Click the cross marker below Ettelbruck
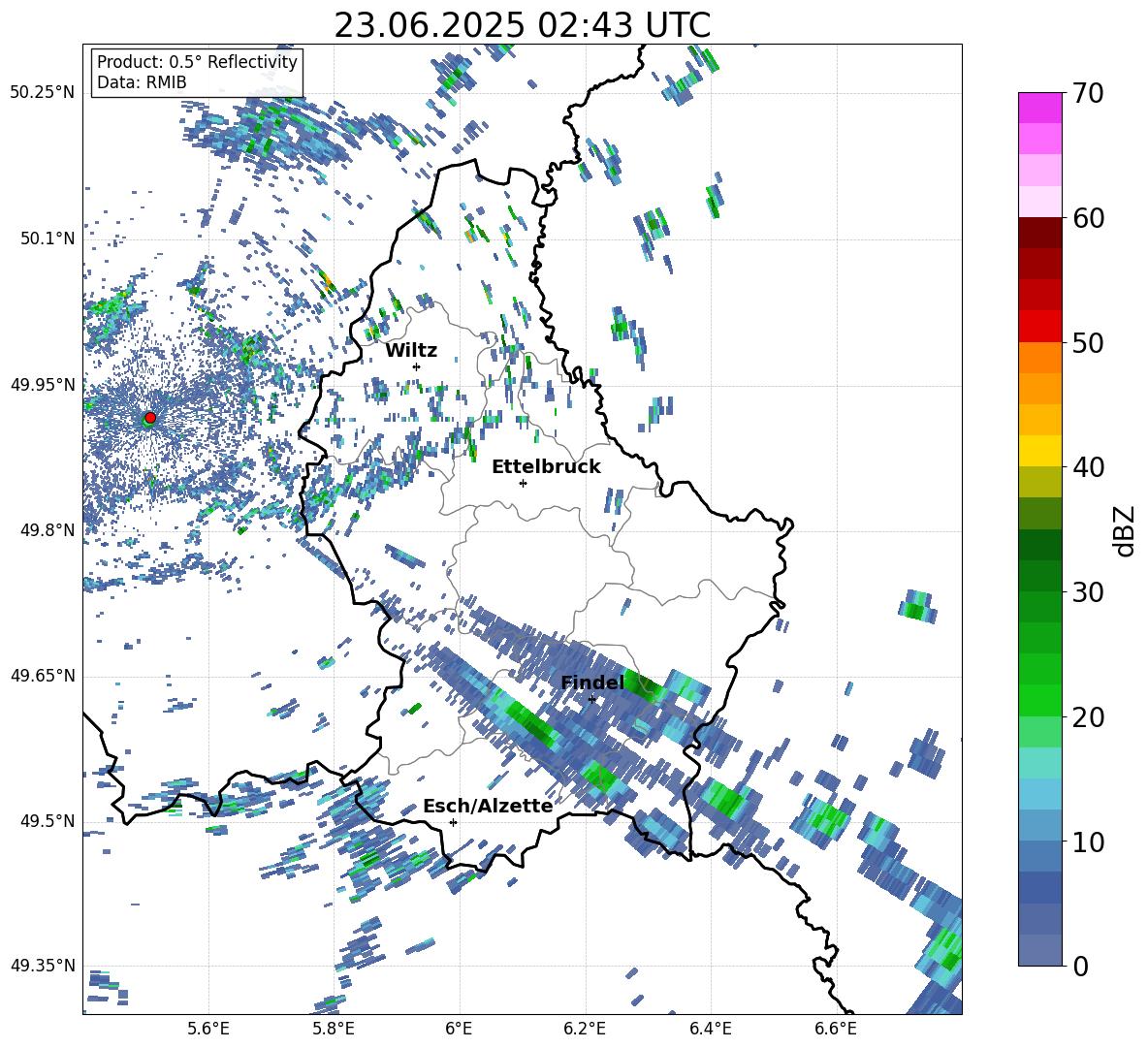 [x=523, y=483]
